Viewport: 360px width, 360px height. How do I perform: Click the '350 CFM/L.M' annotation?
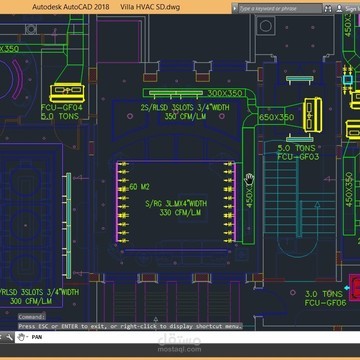pos(185,116)
